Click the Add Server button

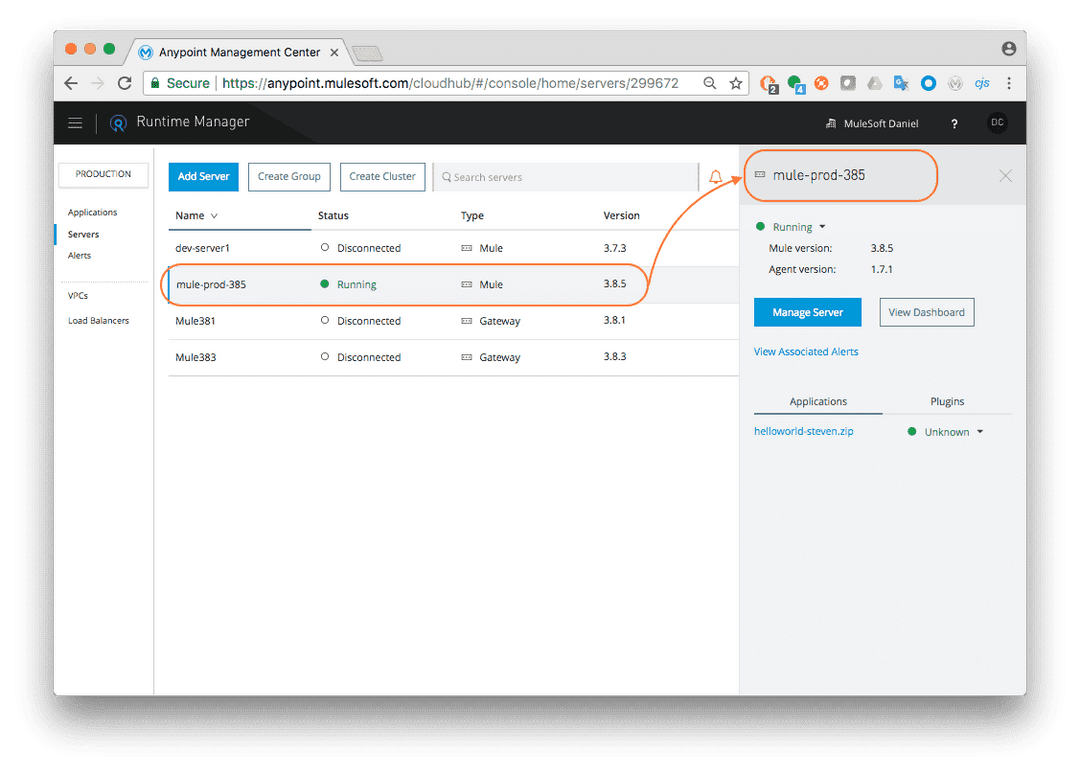coord(203,176)
